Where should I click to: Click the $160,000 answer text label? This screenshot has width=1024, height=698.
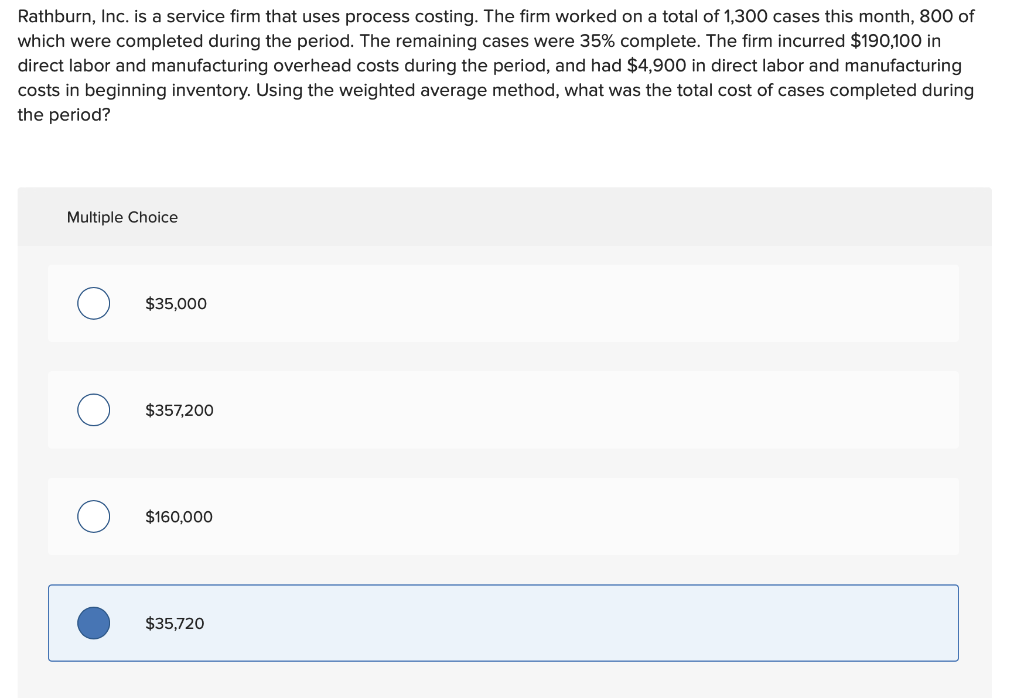coord(180,517)
